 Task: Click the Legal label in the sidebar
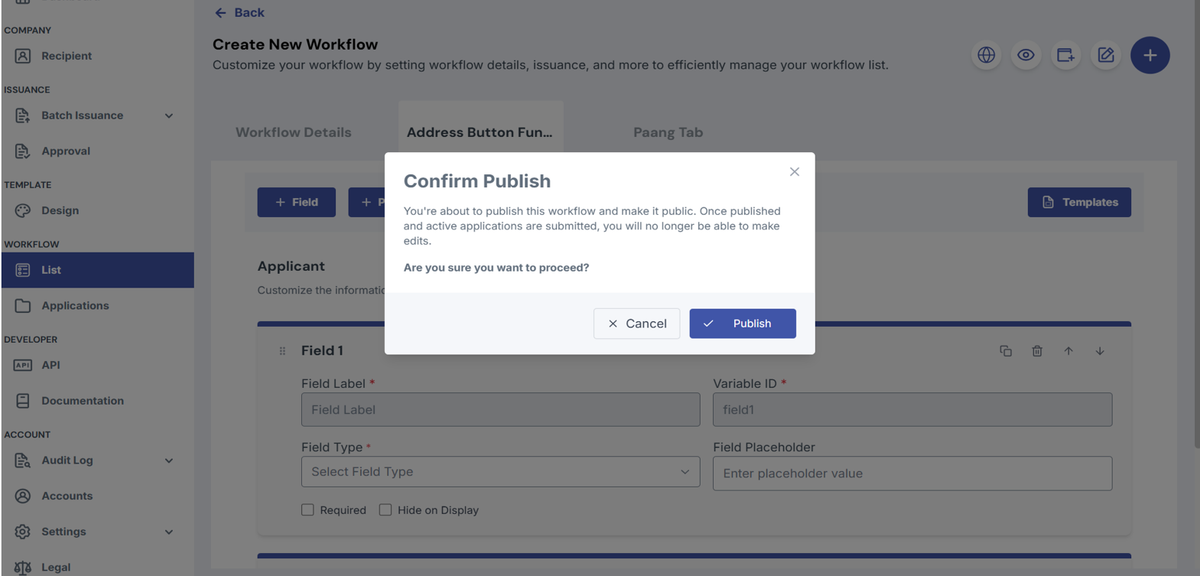(56, 567)
